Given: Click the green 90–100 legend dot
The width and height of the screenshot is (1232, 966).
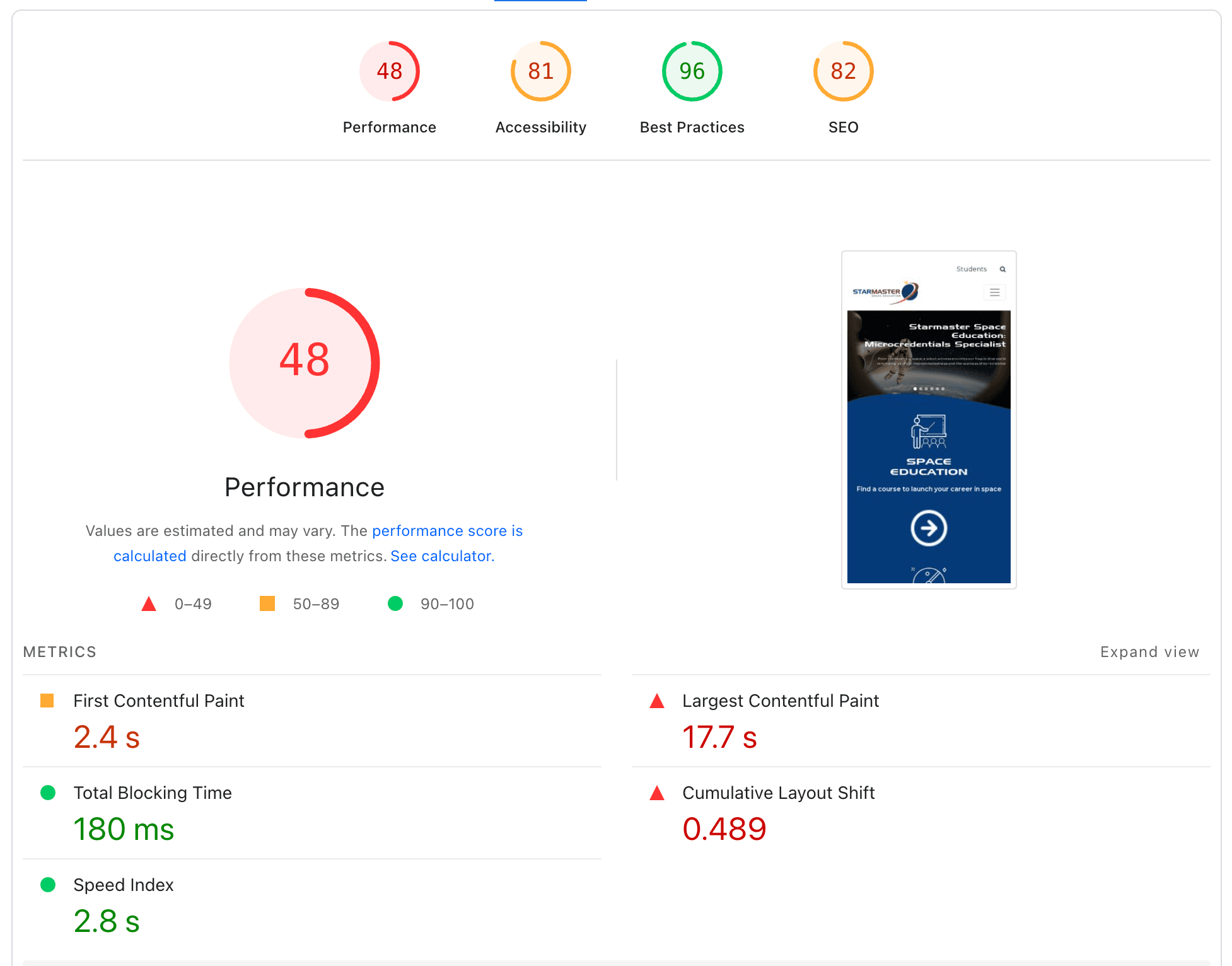Looking at the screenshot, I should click(395, 604).
